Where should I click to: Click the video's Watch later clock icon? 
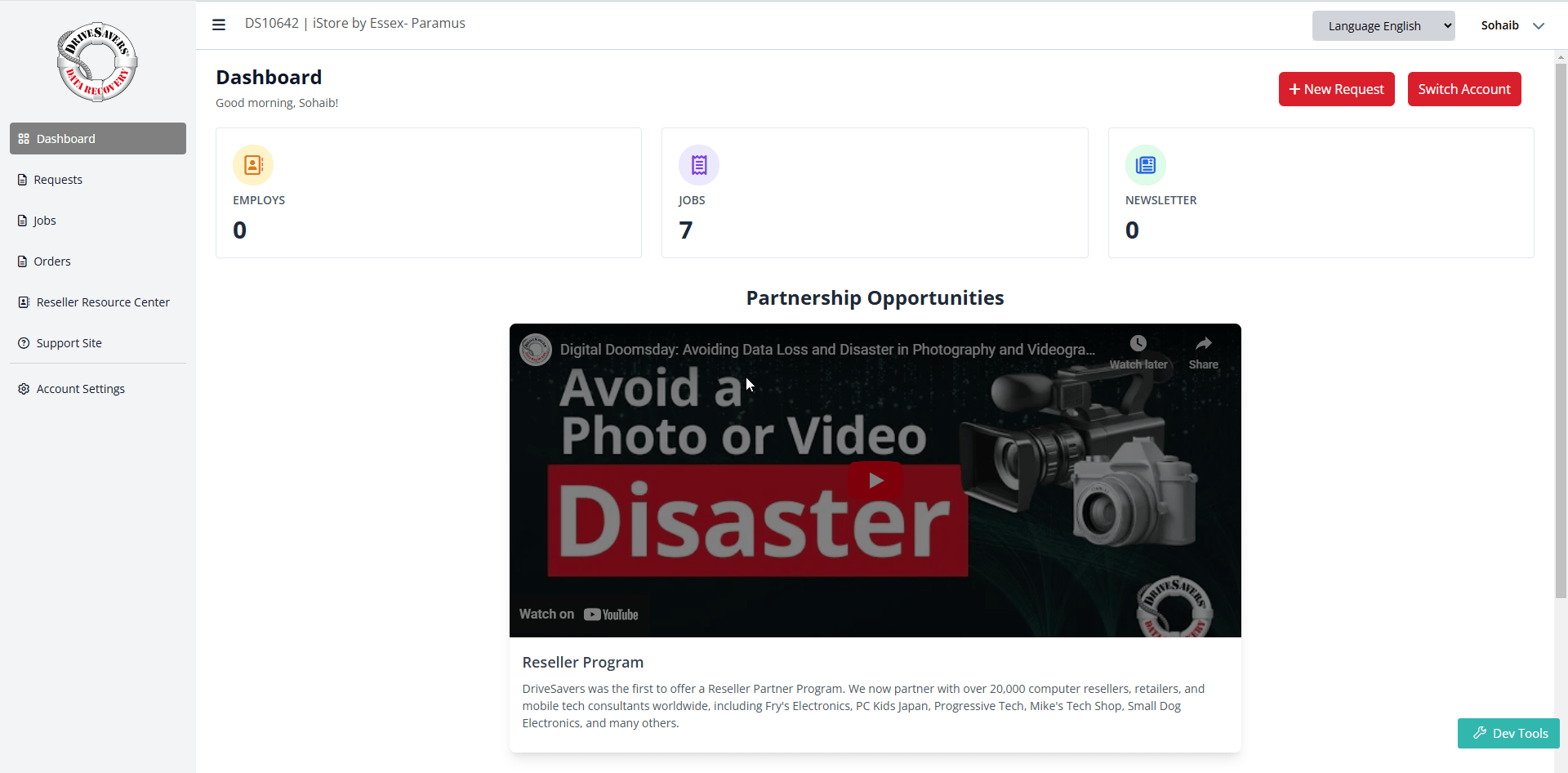pyautogui.click(x=1138, y=344)
